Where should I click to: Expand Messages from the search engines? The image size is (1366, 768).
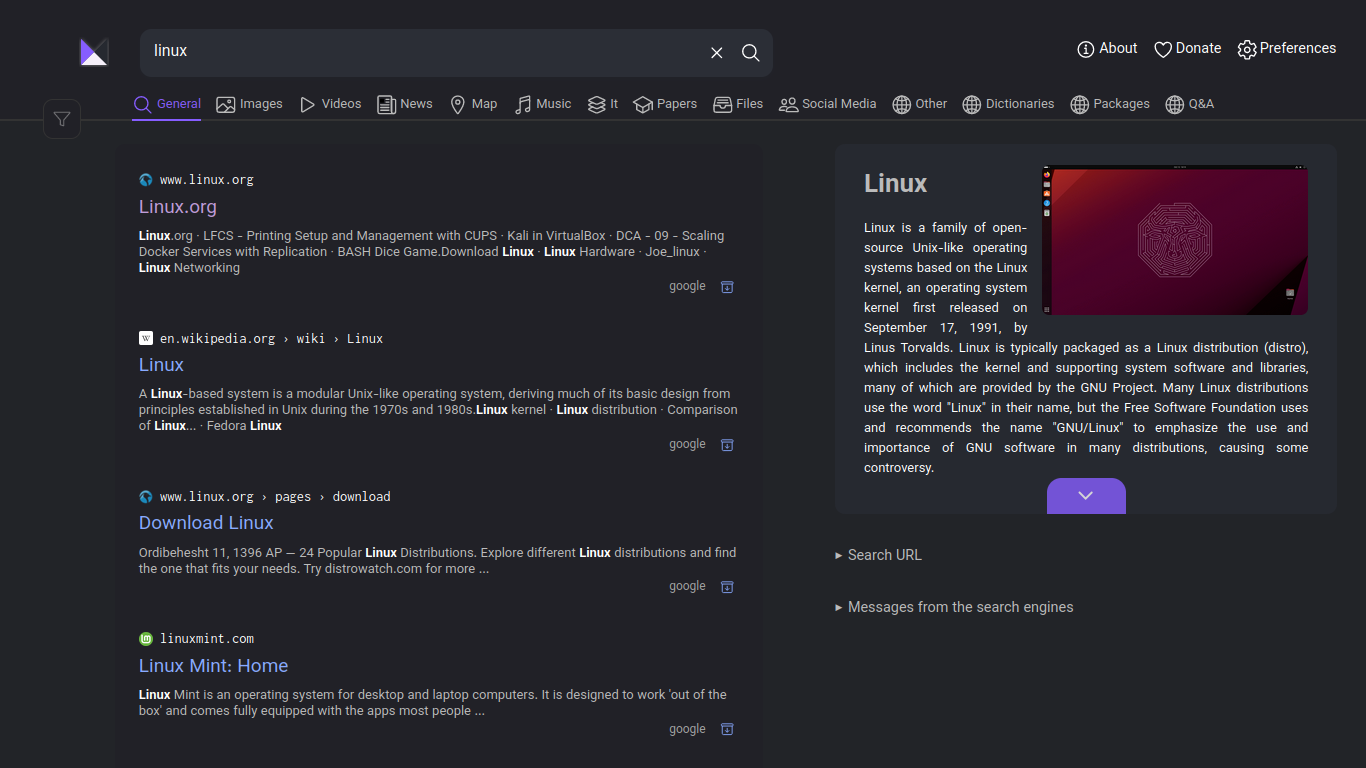click(954, 607)
